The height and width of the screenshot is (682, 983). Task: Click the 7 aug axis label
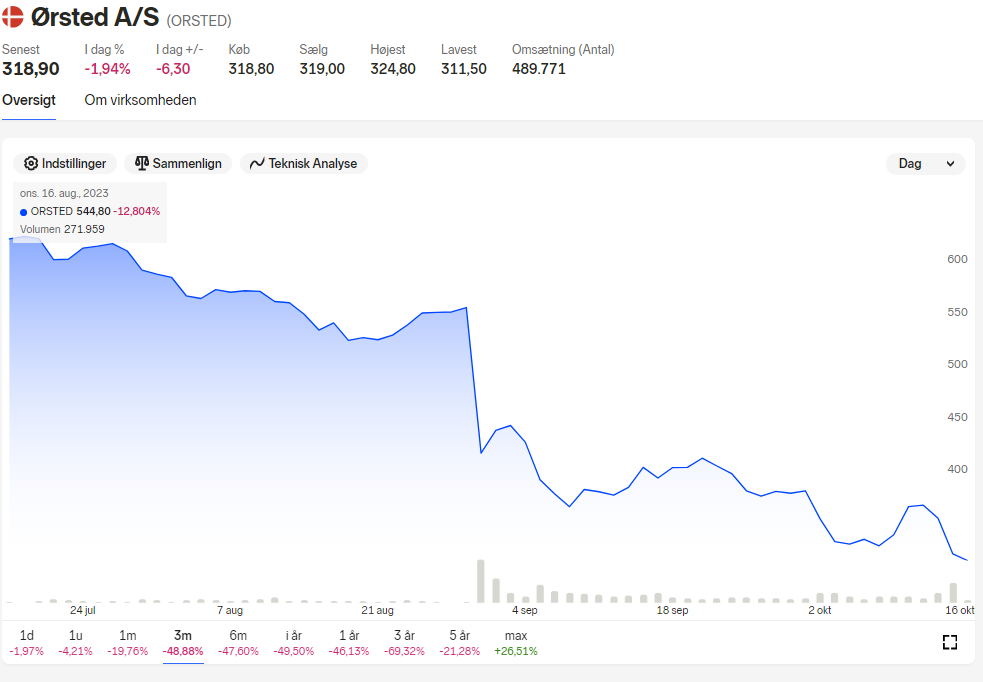[230, 611]
